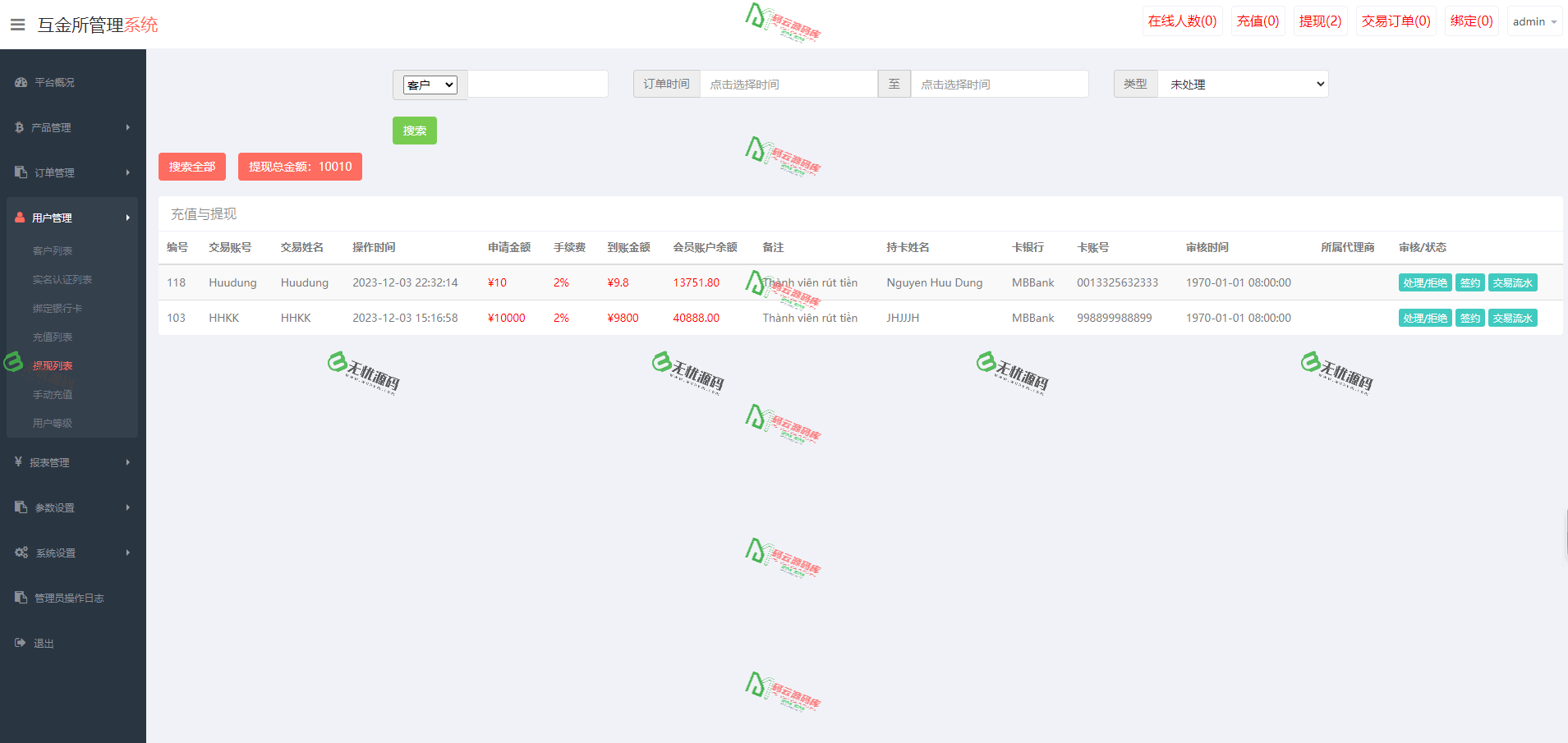Click the yen icon beside 报表管理

point(18,462)
